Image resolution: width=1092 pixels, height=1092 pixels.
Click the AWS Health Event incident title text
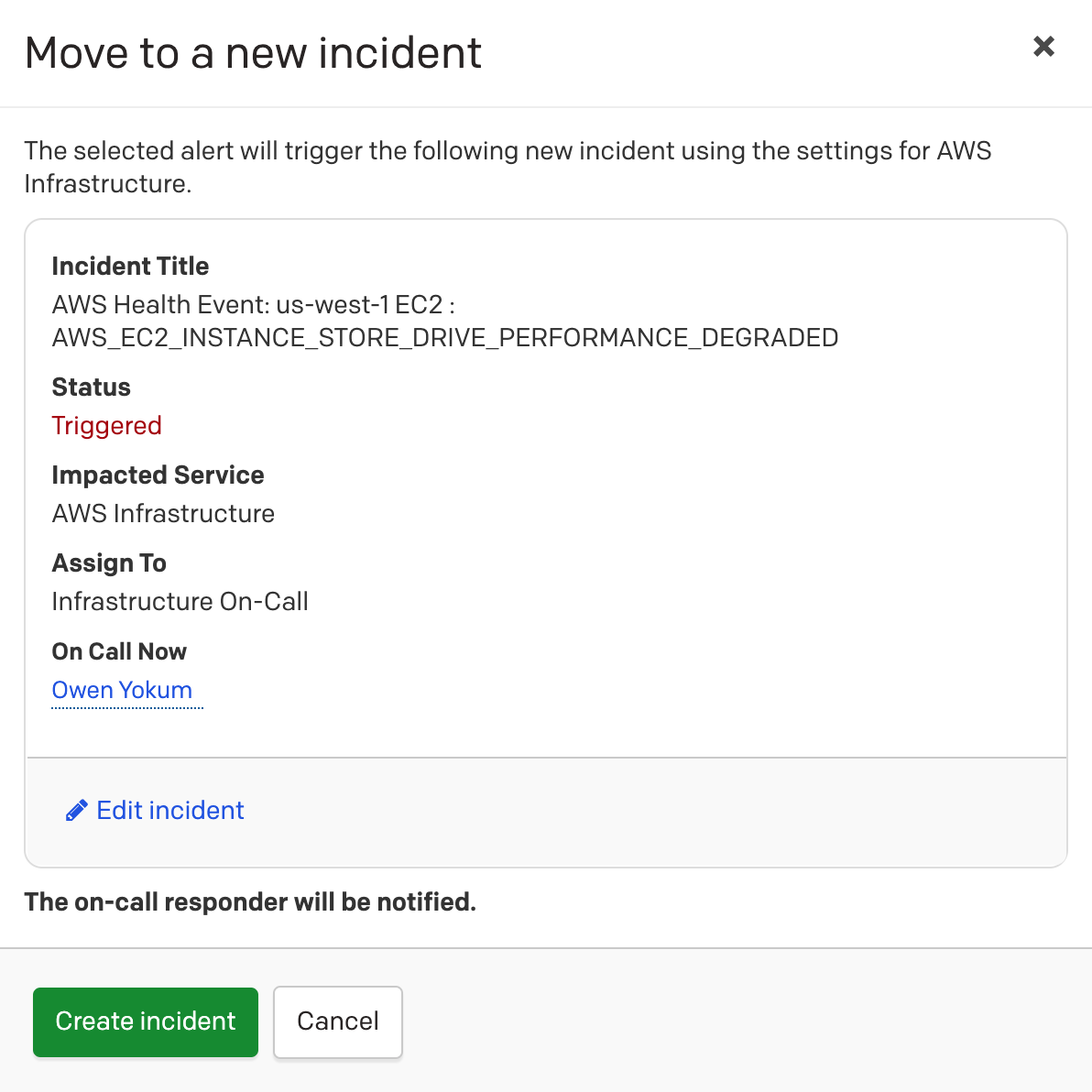(x=445, y=321)
